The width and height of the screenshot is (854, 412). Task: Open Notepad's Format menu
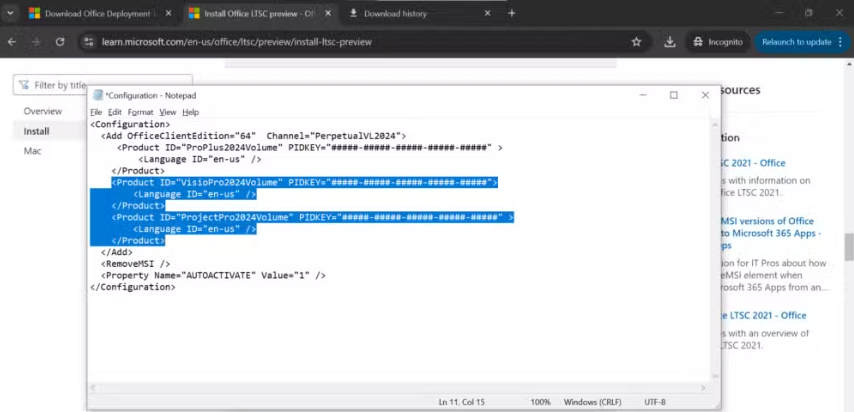coord(141,112)
